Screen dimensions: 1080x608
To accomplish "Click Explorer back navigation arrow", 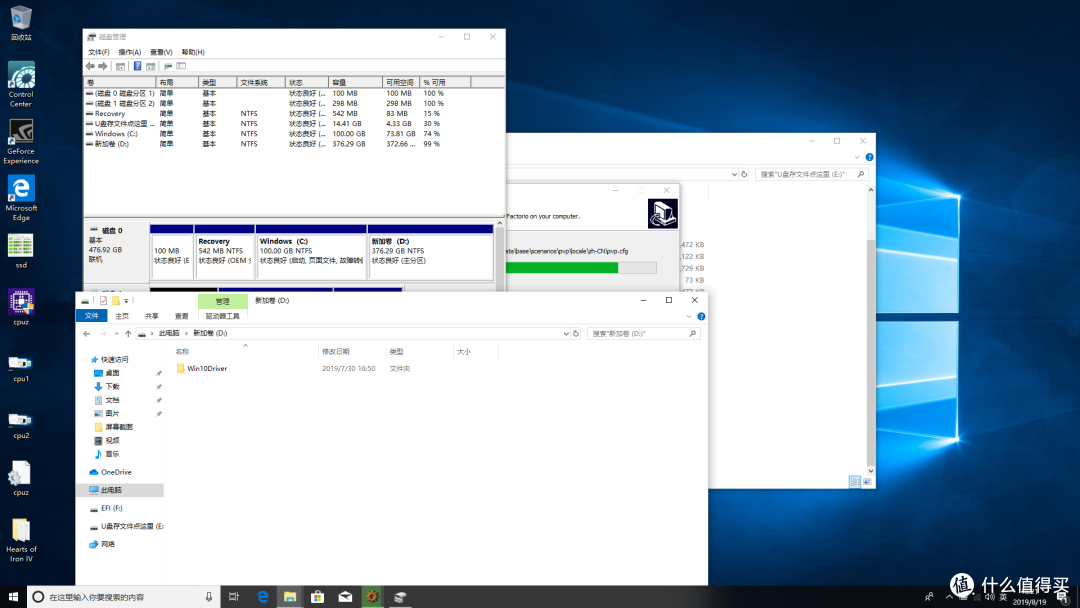I will [x=87, y=333].
